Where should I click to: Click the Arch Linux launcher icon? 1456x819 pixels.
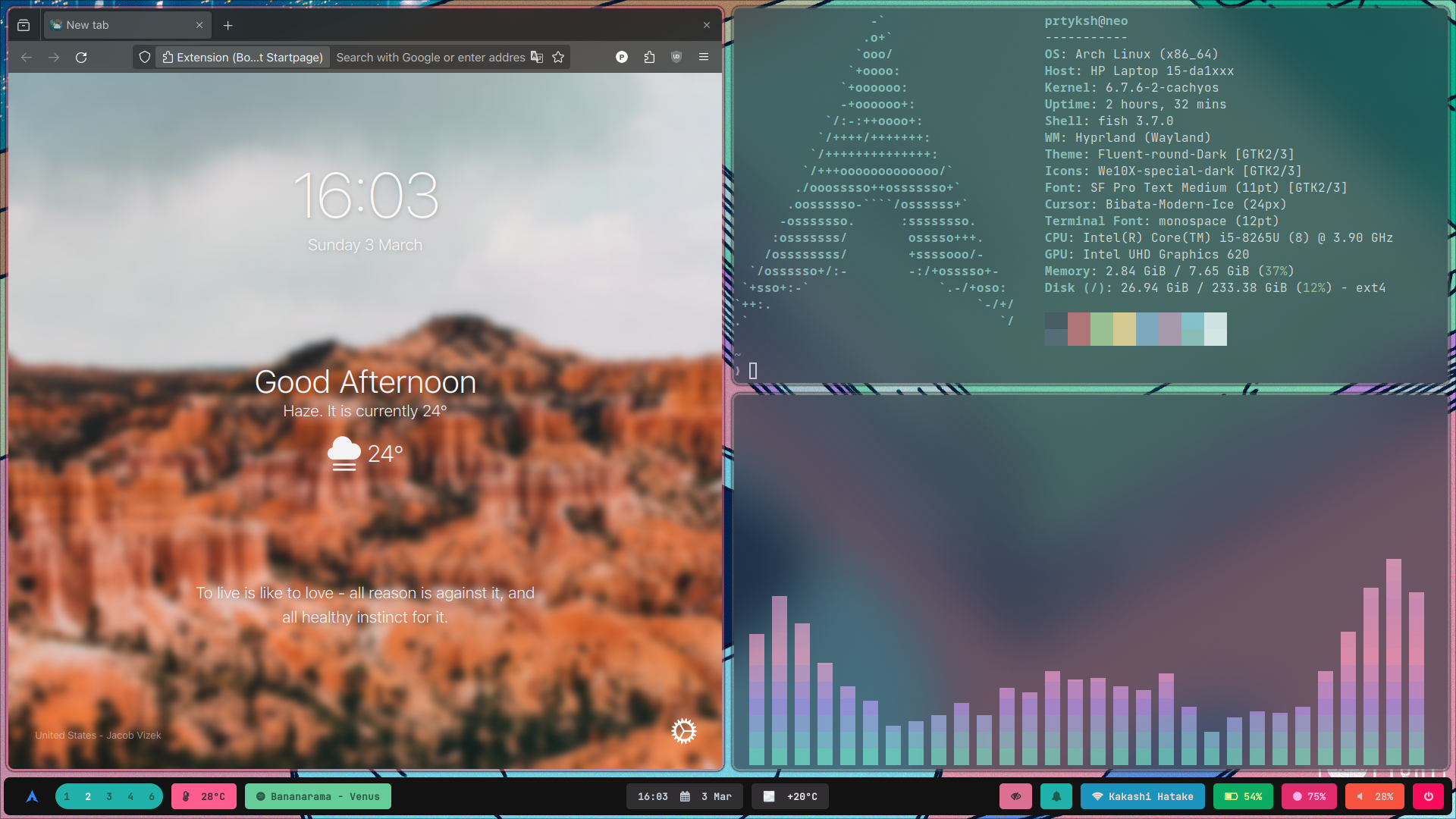pyautogui.click(x=32, y=796)
